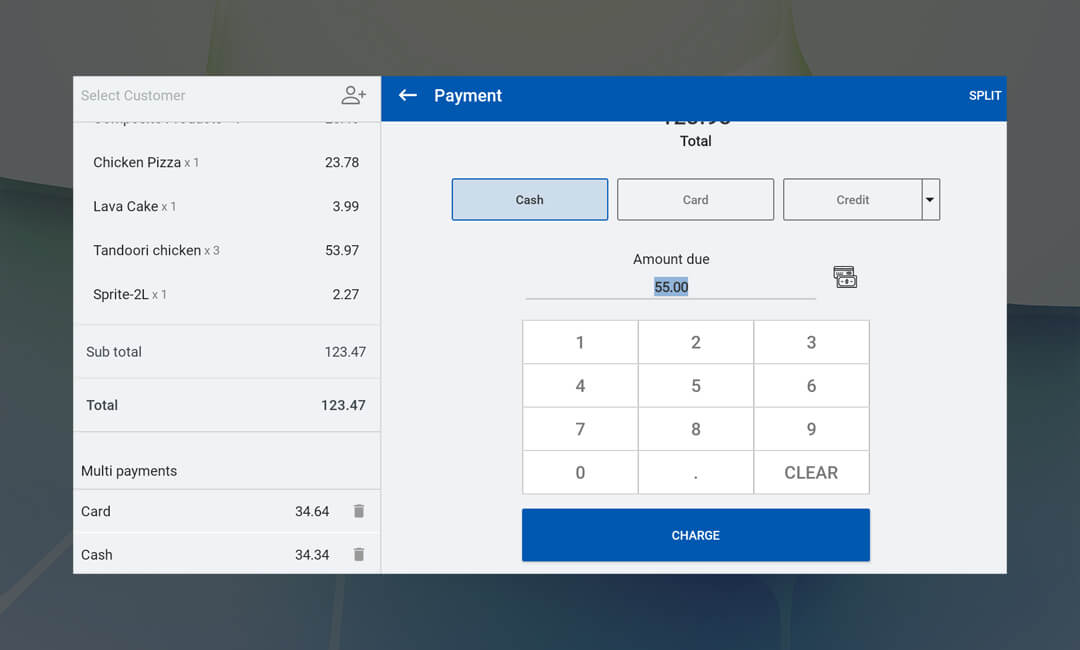Screen dimensions: 1080x650
Task: Open the Select Customer field
Action: [x=200, y=96]
